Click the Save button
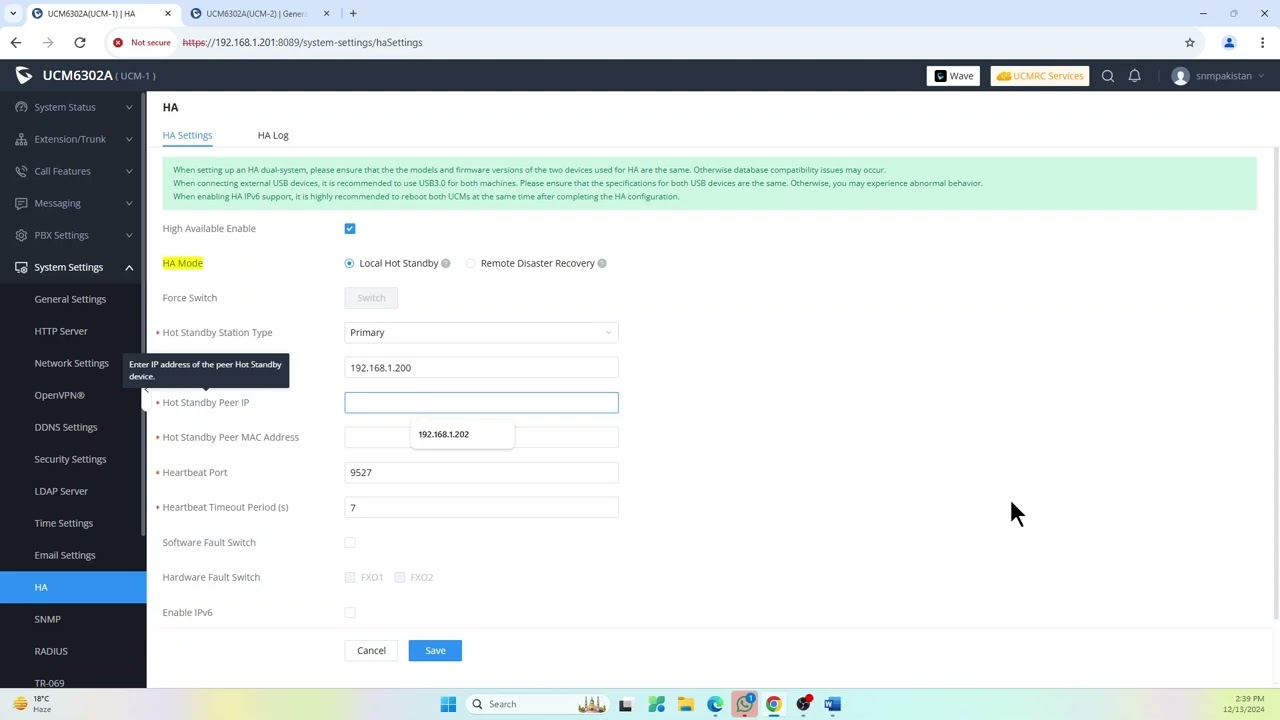1280x720 pixels. [x=435, y=651]
